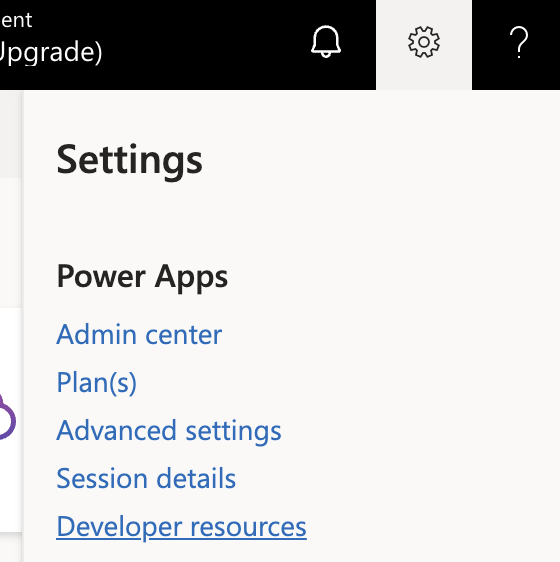View Session details

[146, 478]
